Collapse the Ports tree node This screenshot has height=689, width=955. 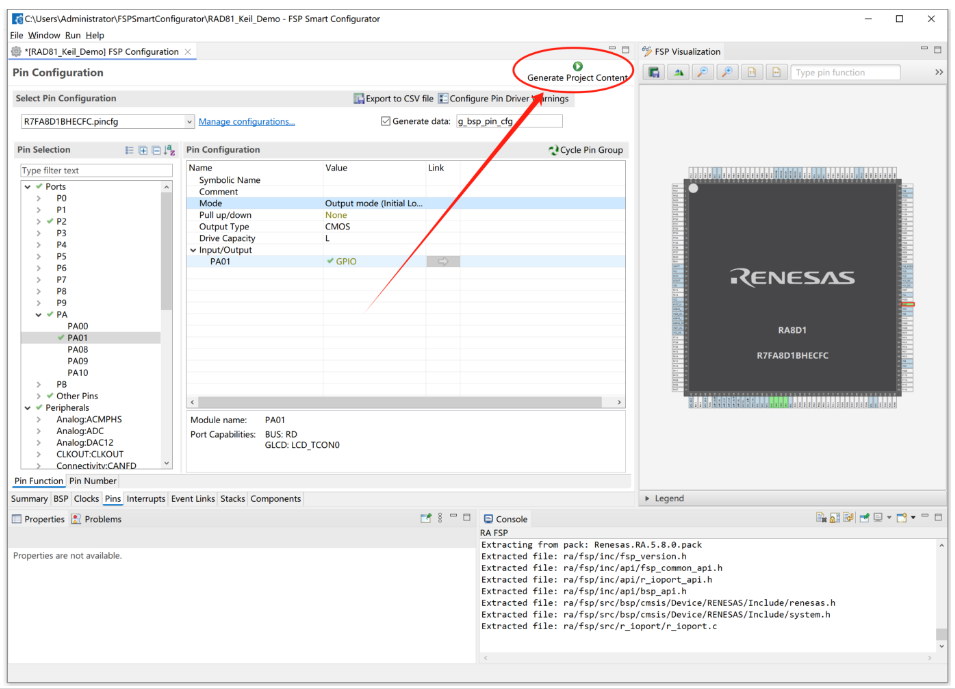pyautogui.click(x=27, y=186)
